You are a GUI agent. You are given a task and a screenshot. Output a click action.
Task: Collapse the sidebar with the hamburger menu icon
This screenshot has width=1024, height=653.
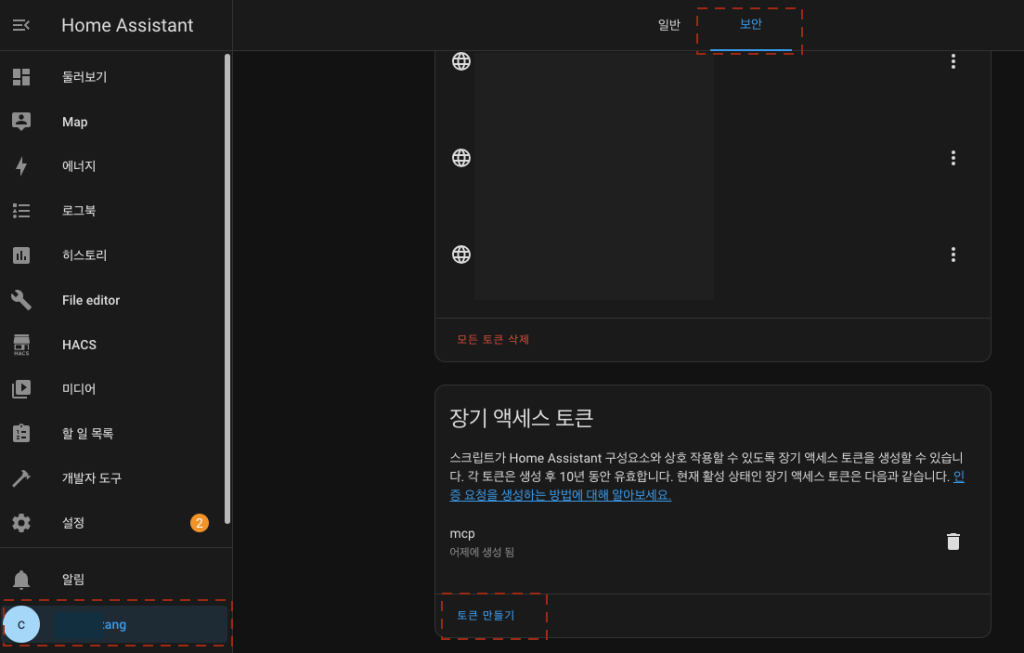pyautogui.click(x=21, y=25)
